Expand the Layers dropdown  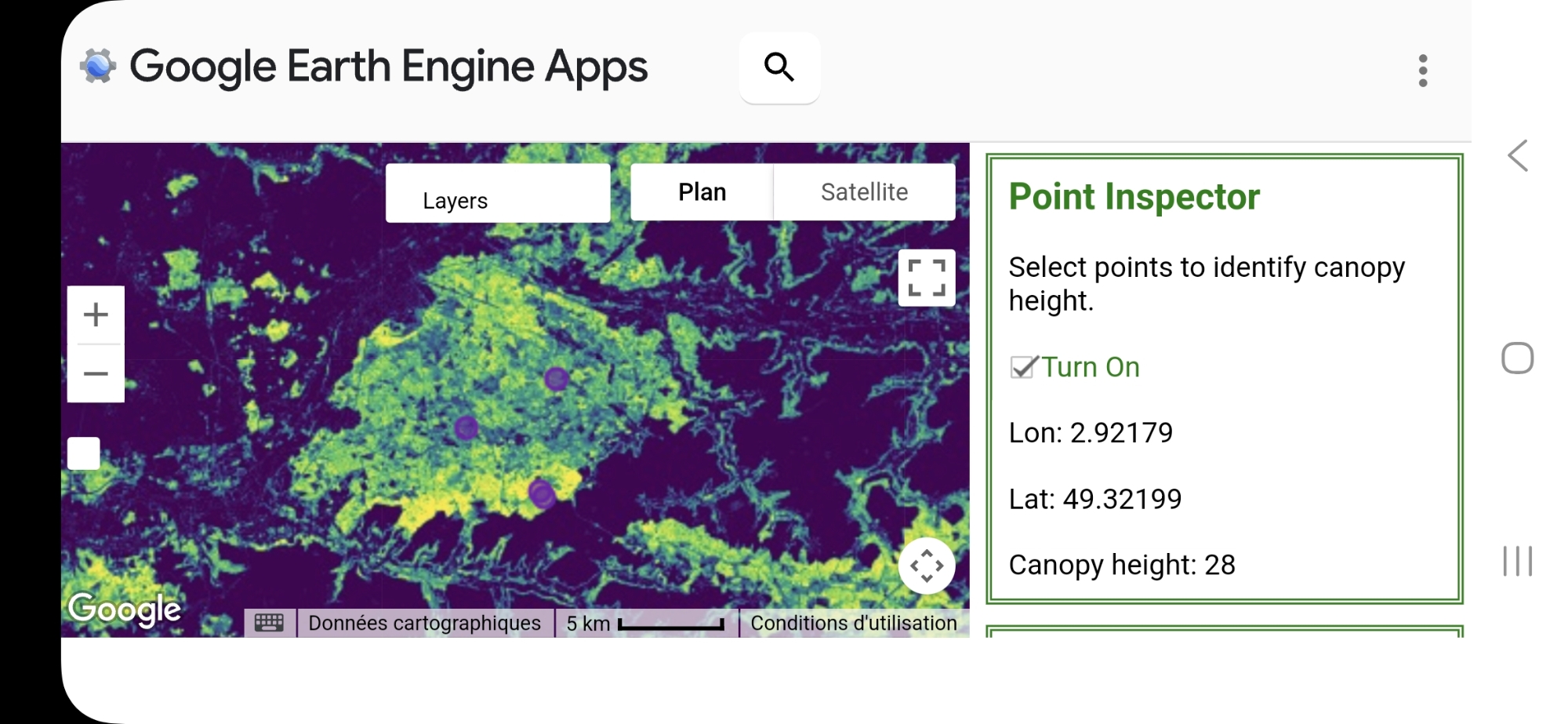[497, 194]
